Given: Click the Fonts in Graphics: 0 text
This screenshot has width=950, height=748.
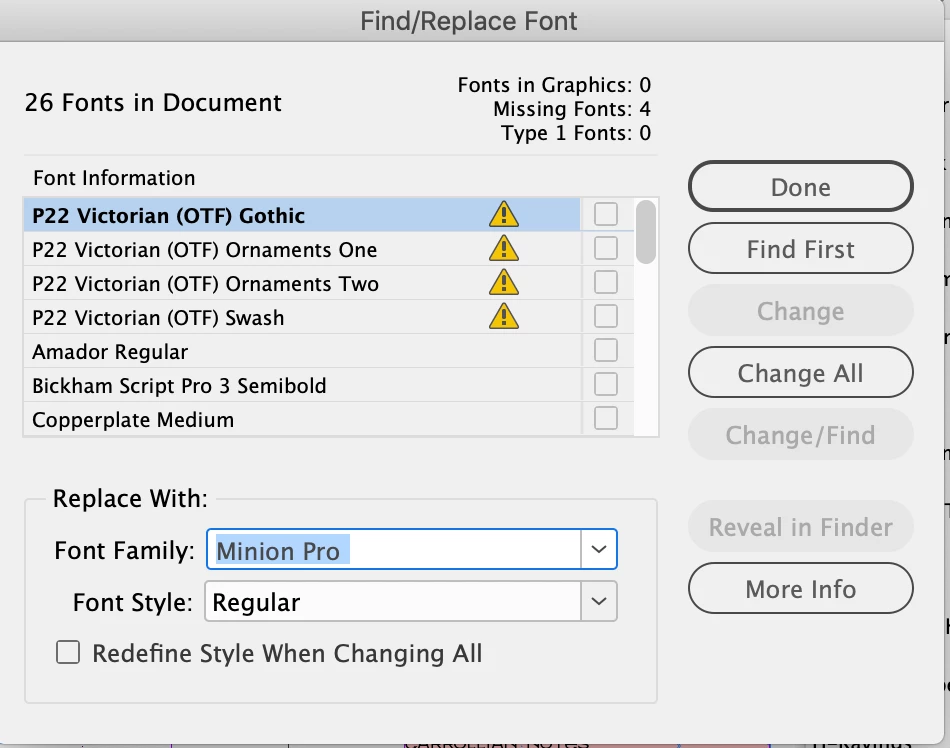Looking at the screenshot, I should click(x=554, y=85).
